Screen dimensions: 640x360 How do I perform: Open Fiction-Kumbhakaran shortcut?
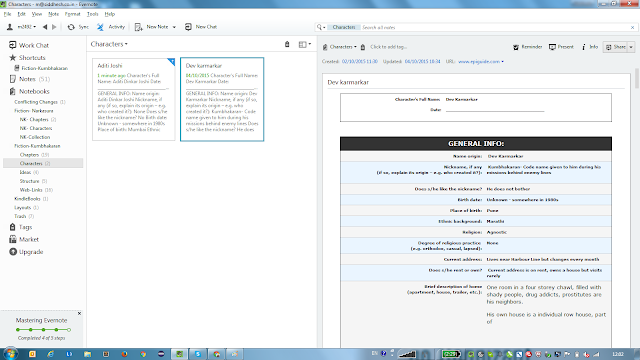[x=41, y=68]
